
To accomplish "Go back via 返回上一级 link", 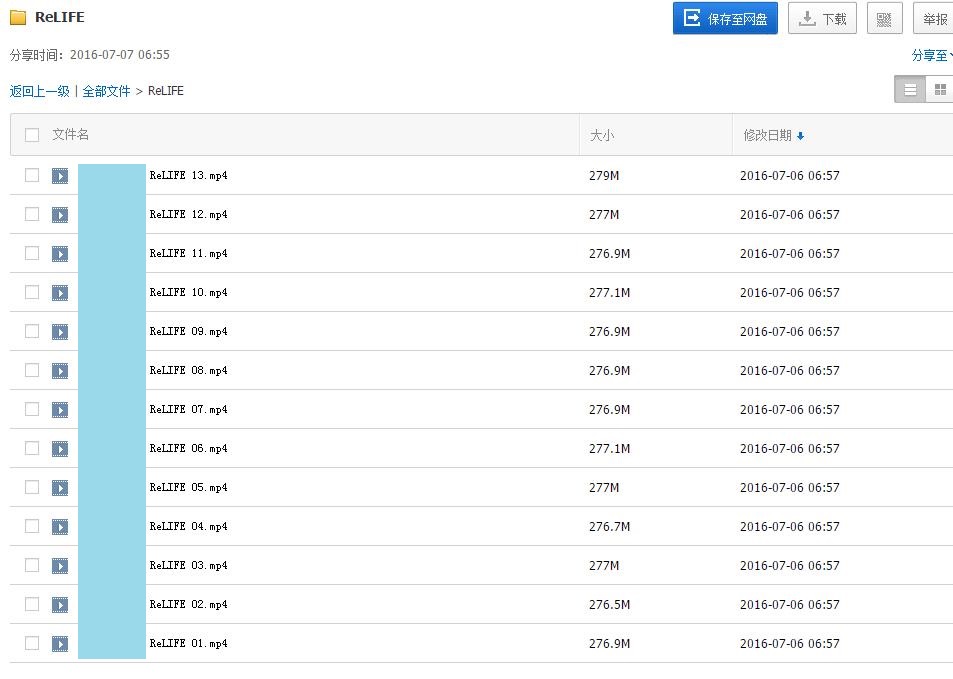I will point(40,91).
